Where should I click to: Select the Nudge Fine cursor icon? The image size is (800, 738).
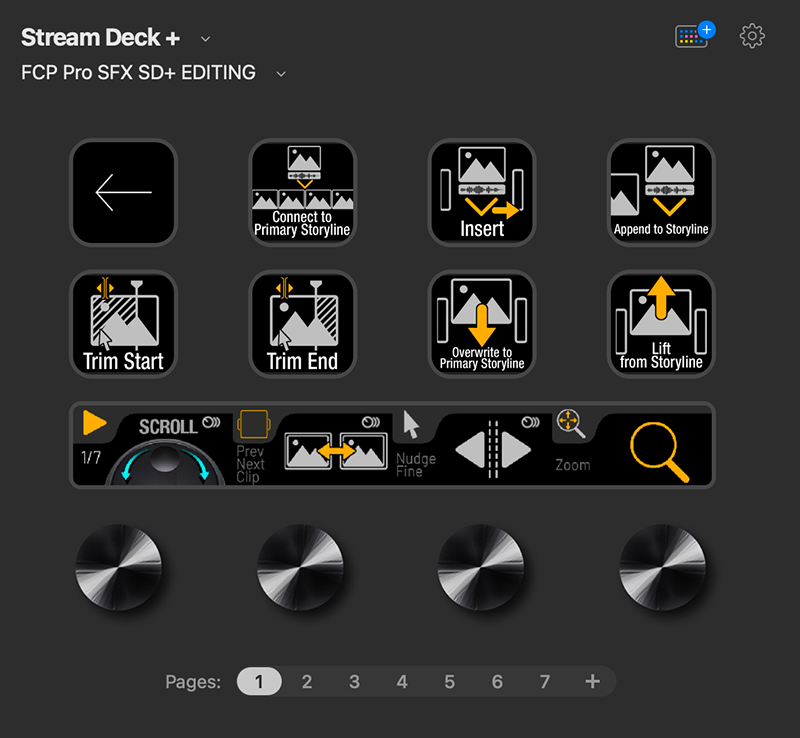point(413,425)
